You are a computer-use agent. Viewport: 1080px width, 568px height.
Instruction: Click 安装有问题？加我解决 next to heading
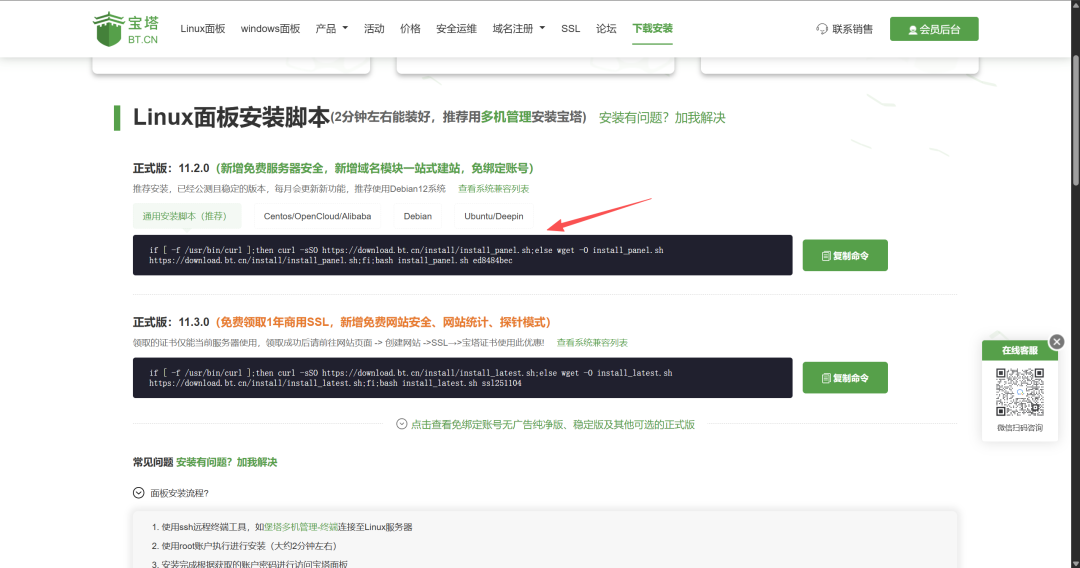coord(662,118)
